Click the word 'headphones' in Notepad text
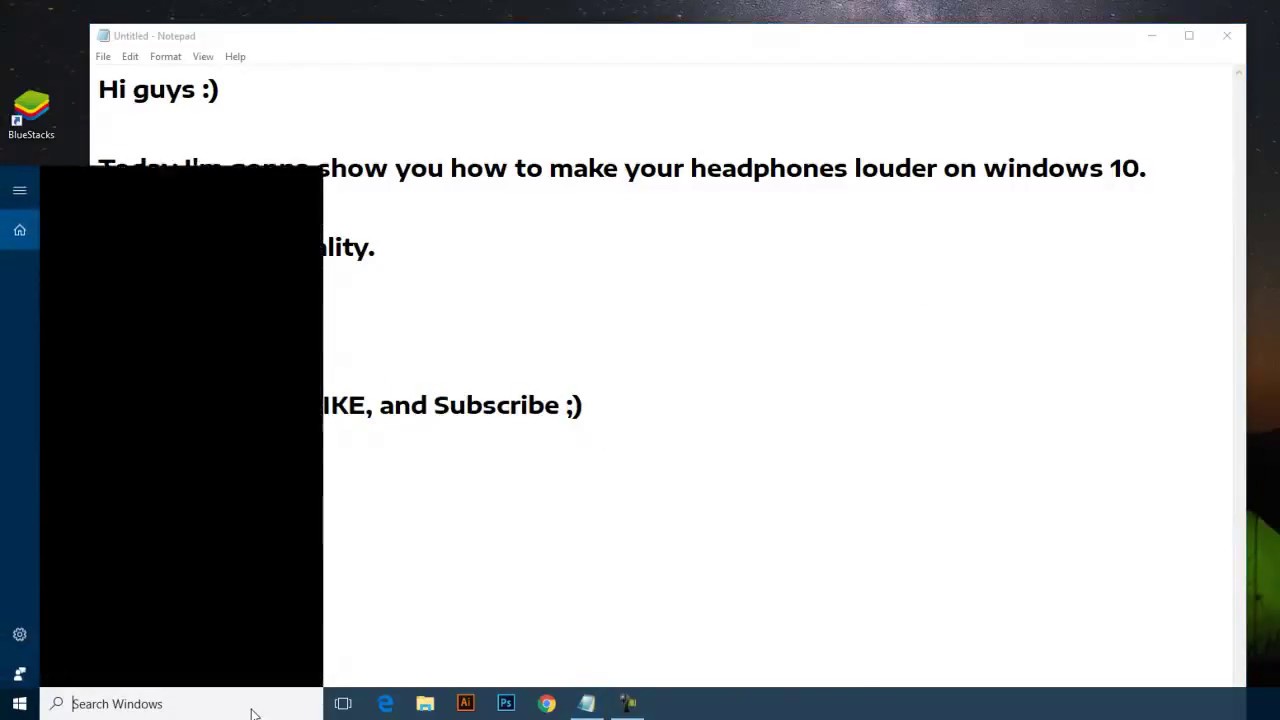1280x720 pixels. click(x=768, y=168)
